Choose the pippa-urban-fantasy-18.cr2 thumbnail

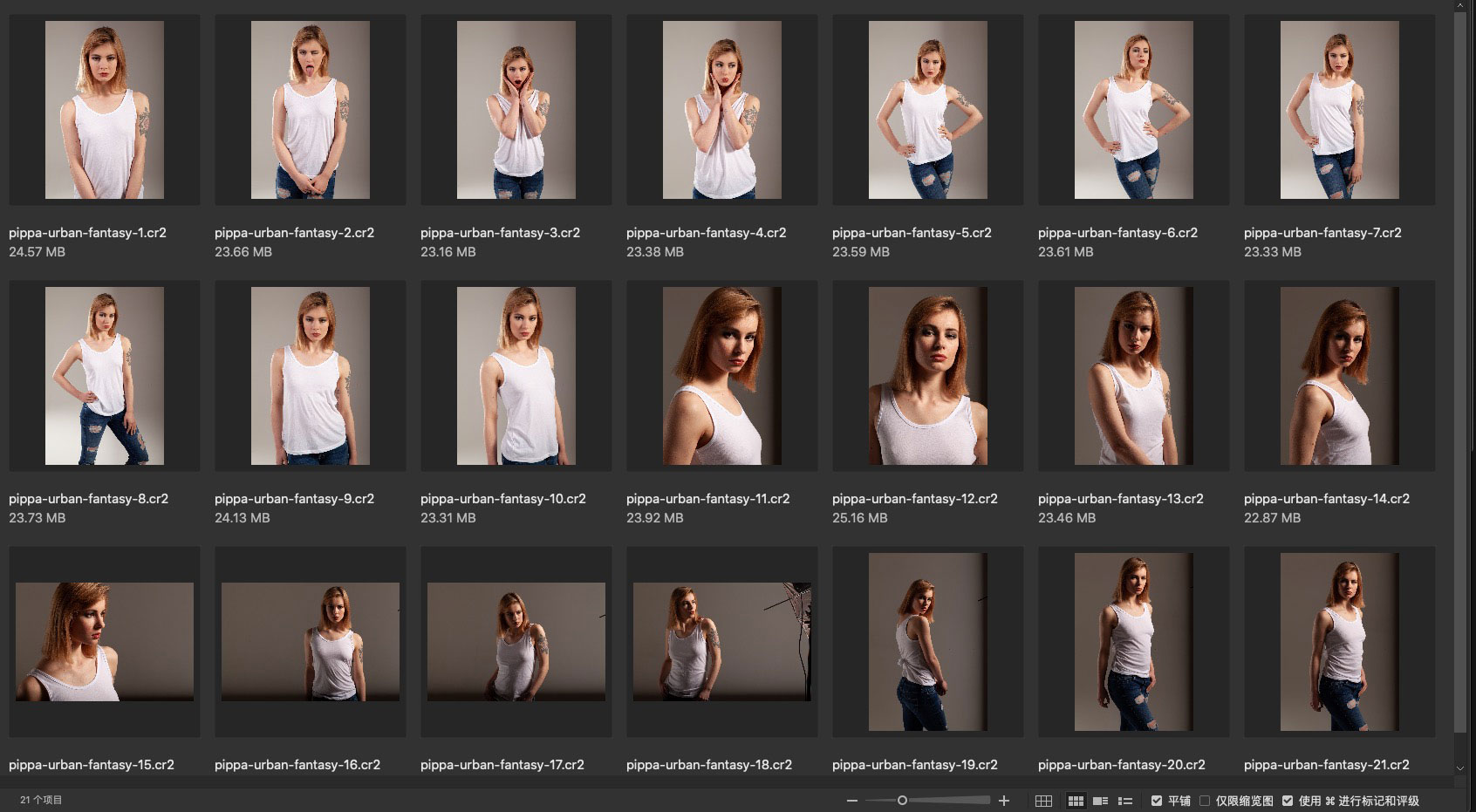pyautogui.click(x=721, y=642)
